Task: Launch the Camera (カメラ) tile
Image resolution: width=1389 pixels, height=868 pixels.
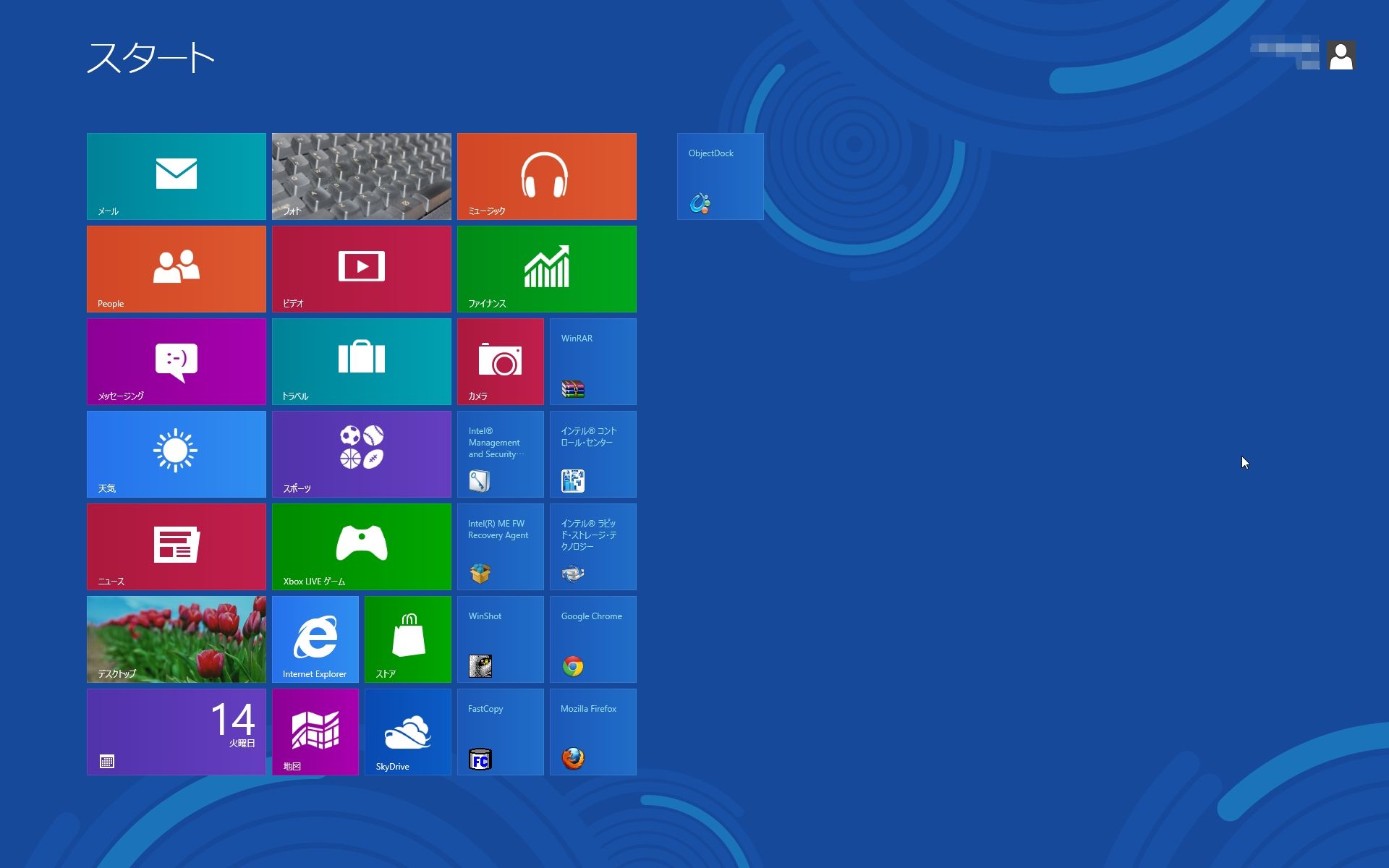Action: 500,361
